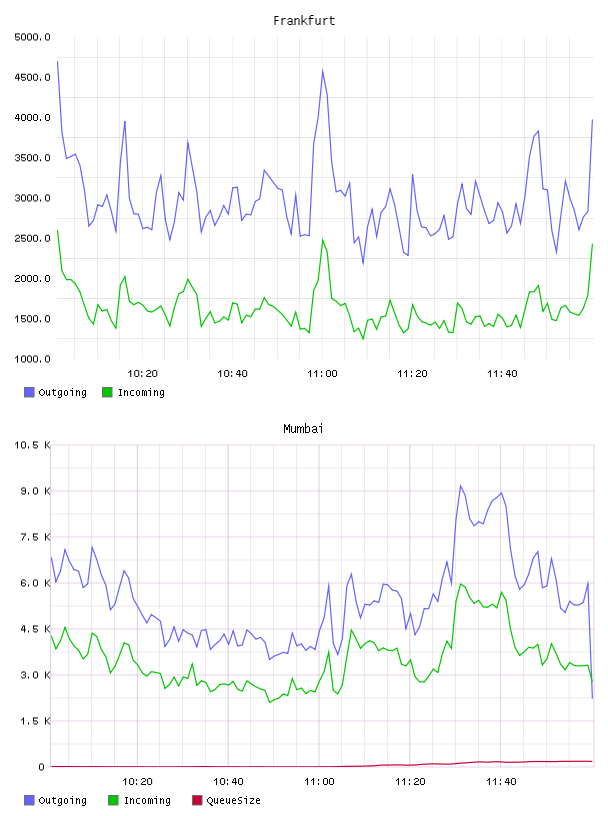Click Frankfurt Outgoing peak at 11:00

click(323, 71)
